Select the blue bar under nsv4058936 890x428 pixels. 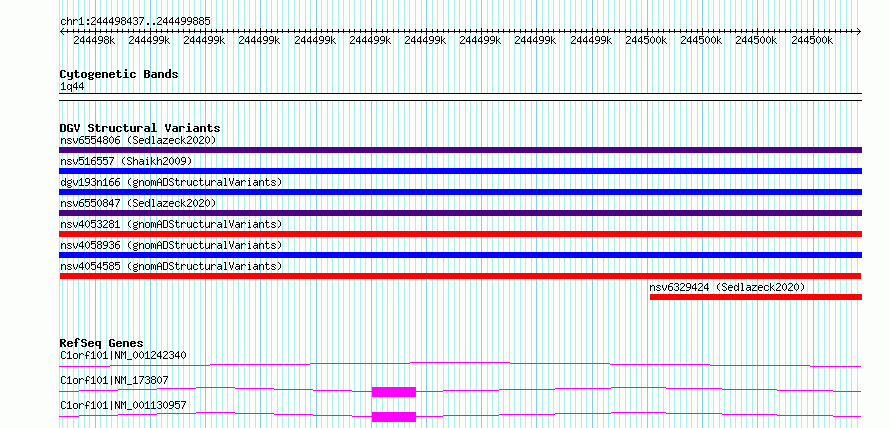[460, 255]
